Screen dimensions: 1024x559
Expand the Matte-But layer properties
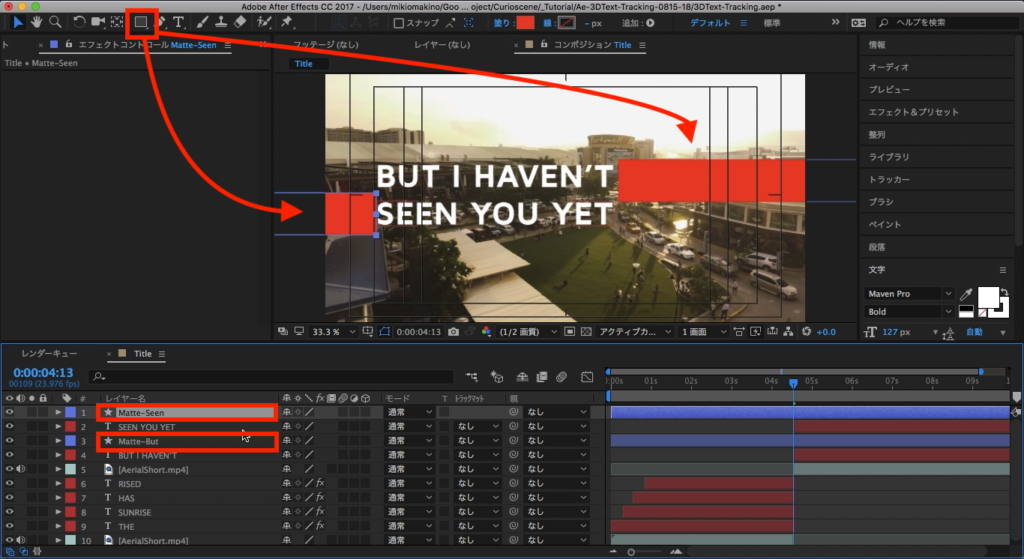pos(58,441)
